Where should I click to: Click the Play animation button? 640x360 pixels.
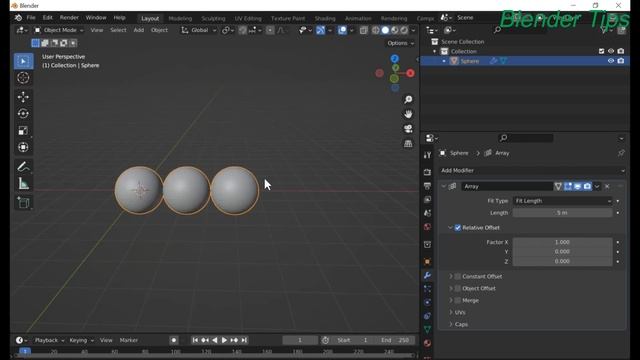[224, 340]
